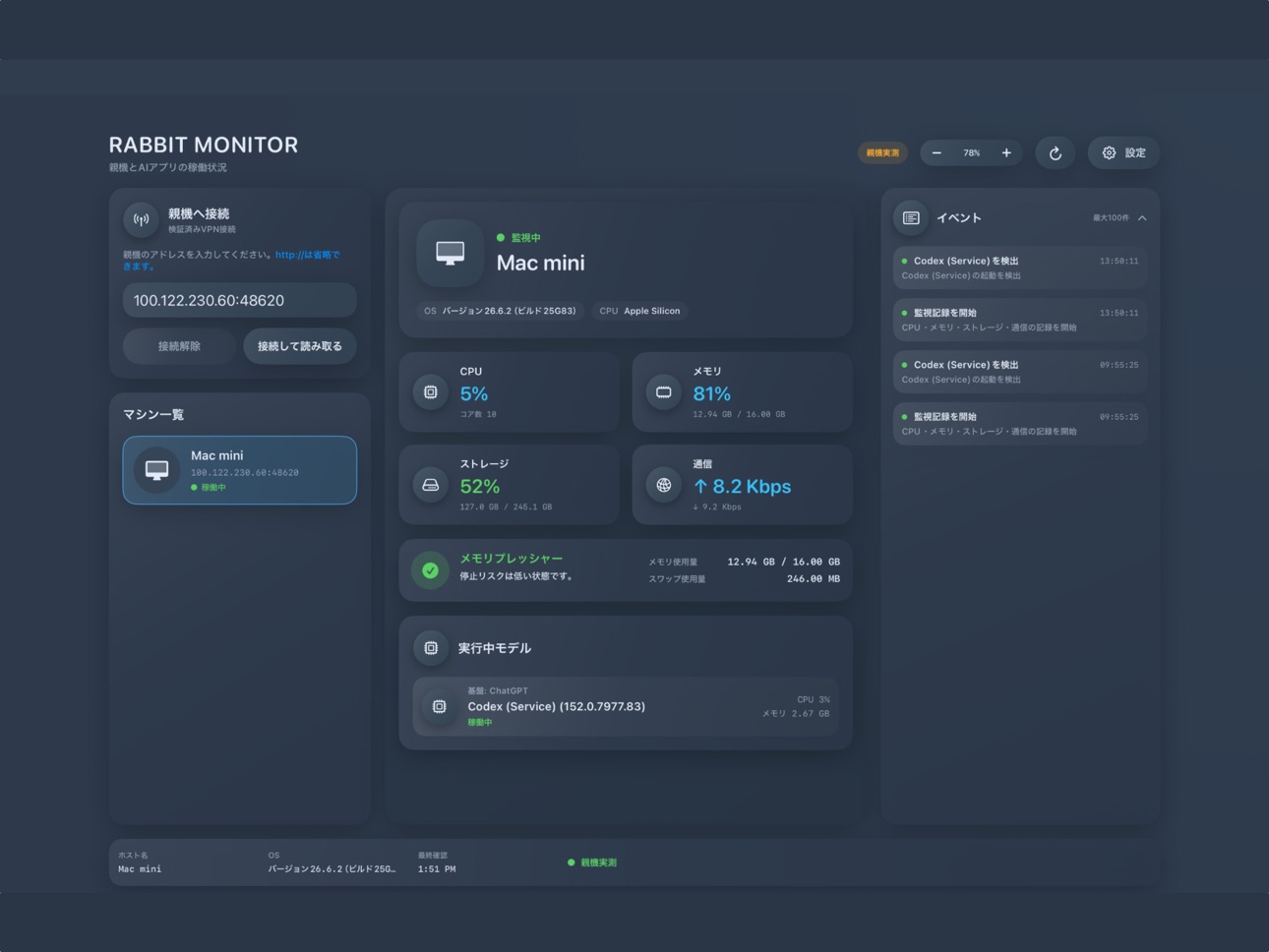This screenshot has height=952, width=1269.
Task: Open the http://は省略できます link
Action: (x=307, y=255)
